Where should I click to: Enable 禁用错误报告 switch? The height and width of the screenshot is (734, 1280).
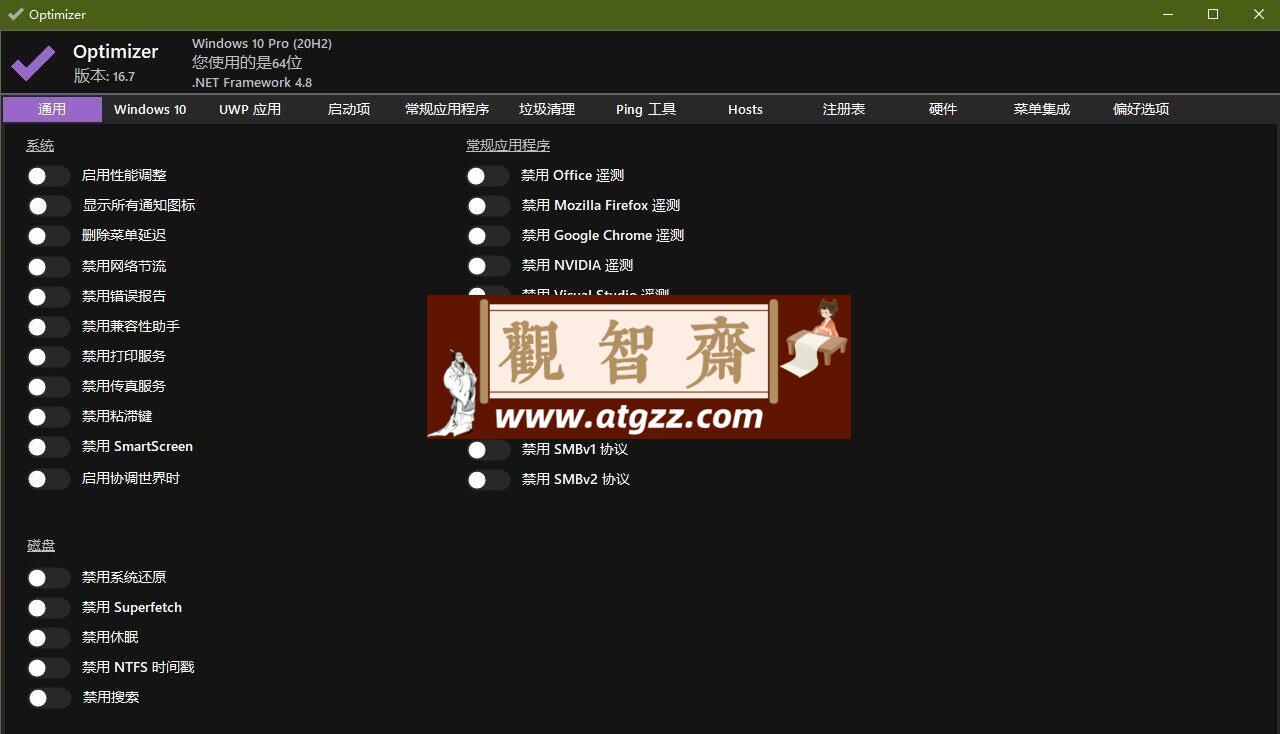pyautogui.click(x=48, y=297)
